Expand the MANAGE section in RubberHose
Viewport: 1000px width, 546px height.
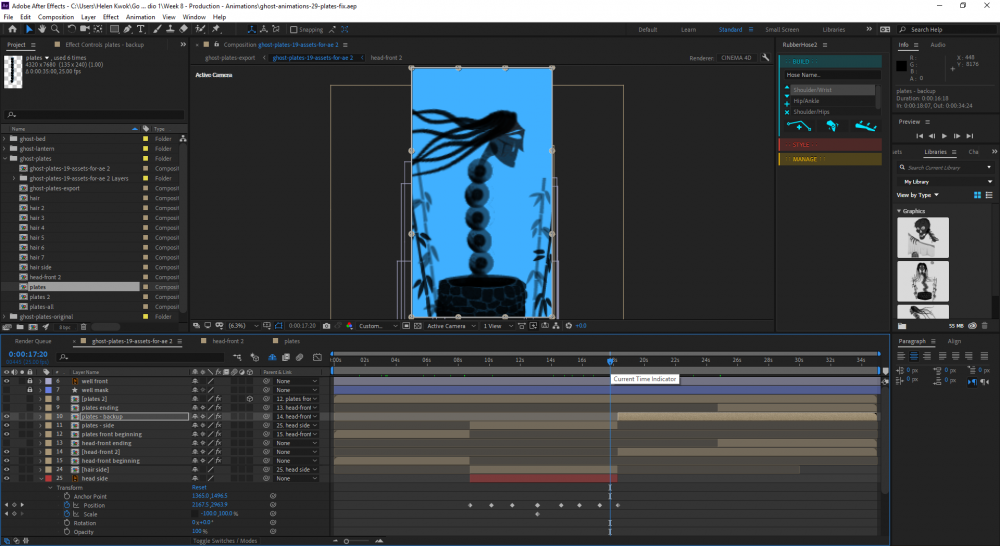tap(830, 159)
